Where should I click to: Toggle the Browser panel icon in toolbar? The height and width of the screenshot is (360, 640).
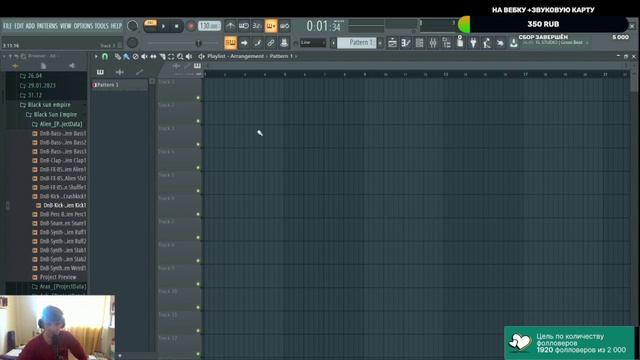(x=447, y=42)
